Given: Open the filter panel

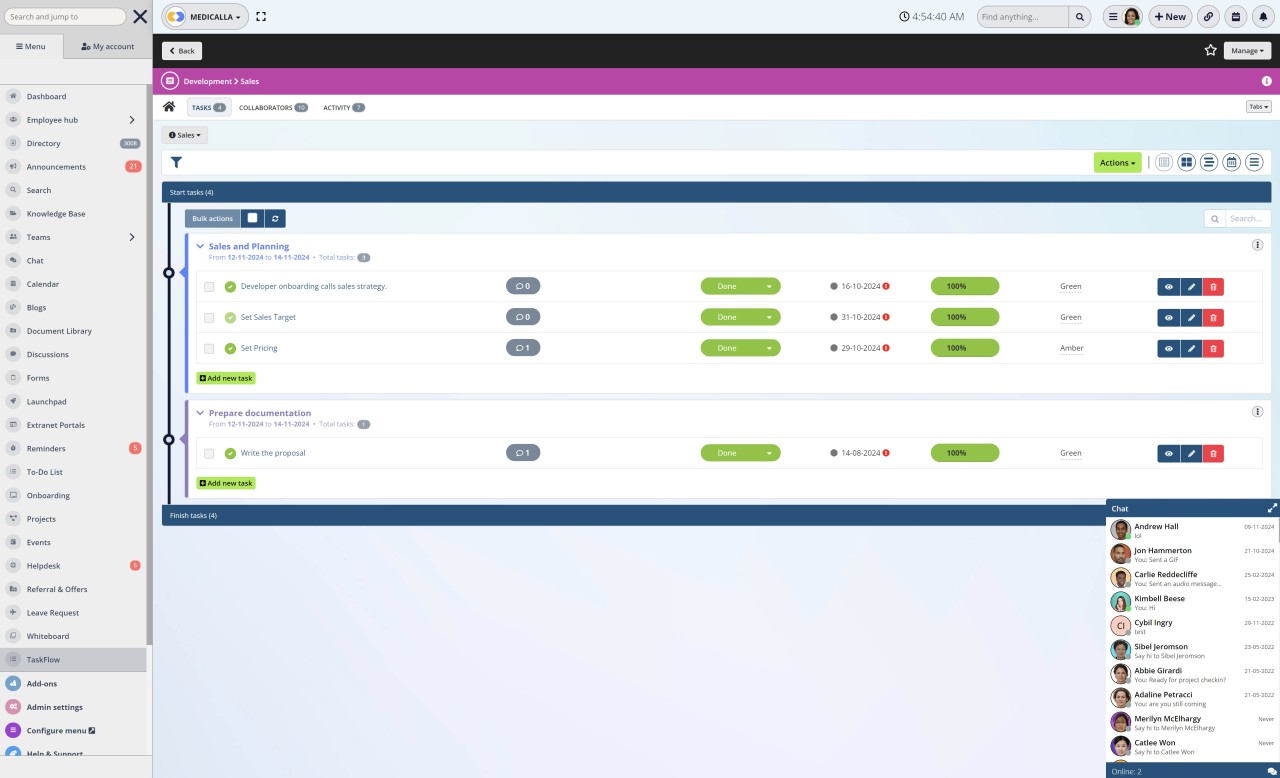Looking at the screenshot, I should (x=175, y=161).
